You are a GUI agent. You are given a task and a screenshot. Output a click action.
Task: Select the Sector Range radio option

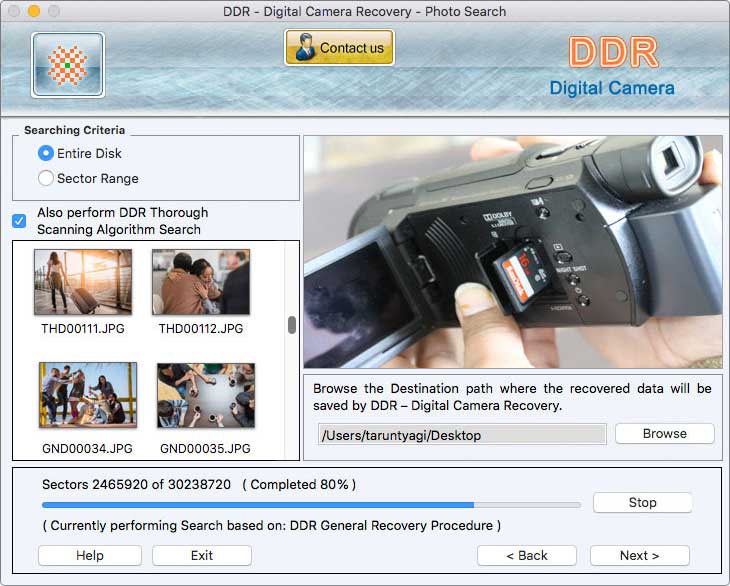pyautogui.click(x=46, y=178)
